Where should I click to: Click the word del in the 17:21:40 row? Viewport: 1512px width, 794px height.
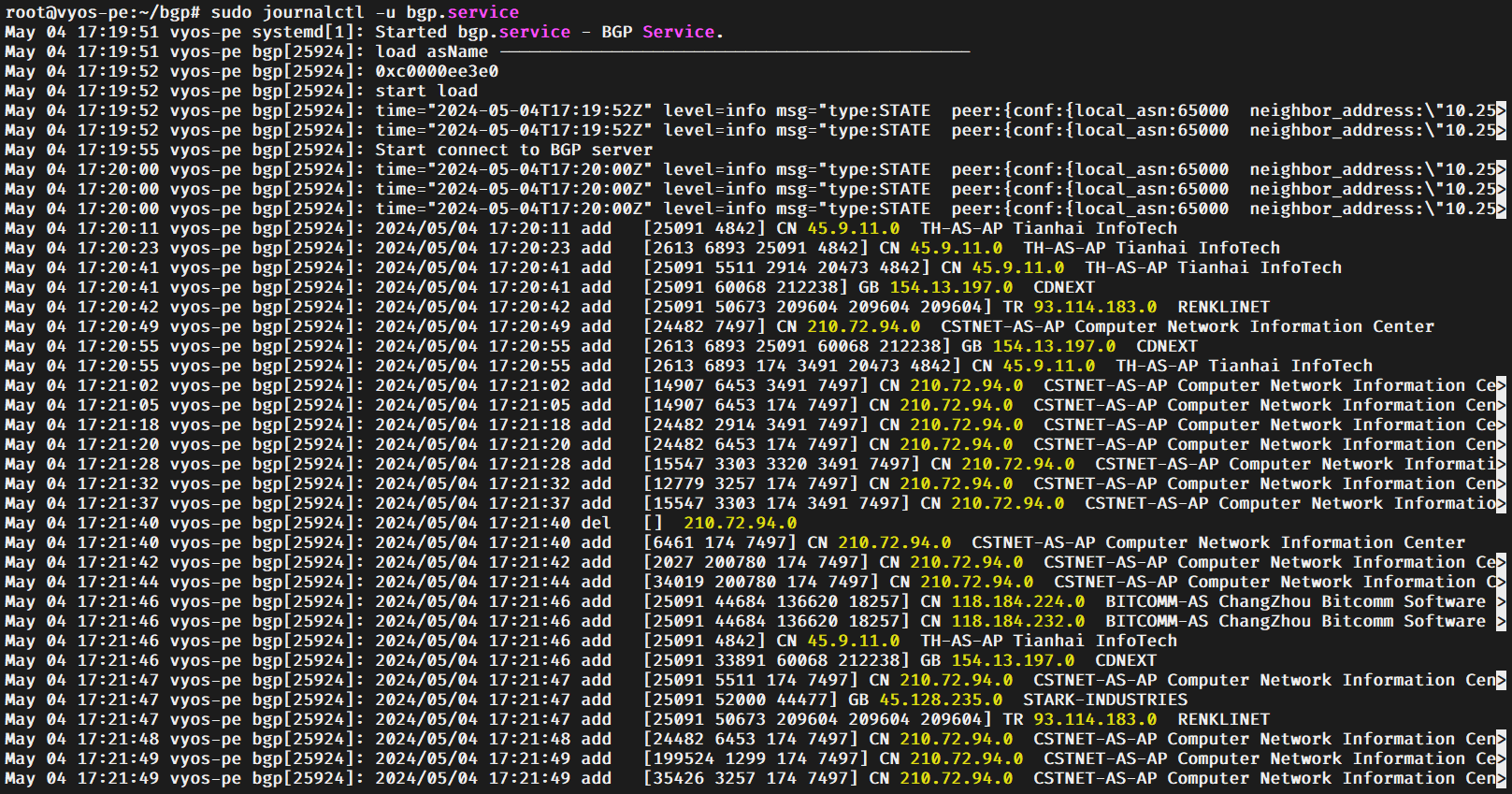click(x=596, y=523)
